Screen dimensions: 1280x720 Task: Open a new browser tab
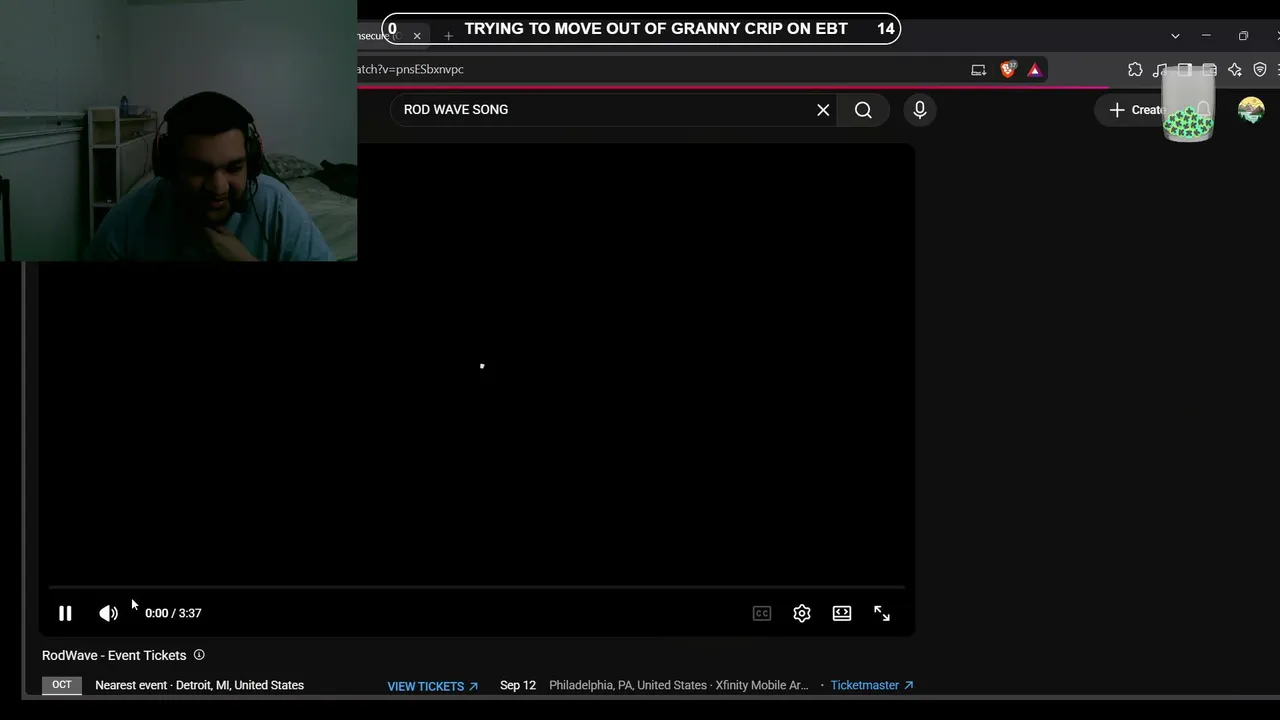click(448, 36)
